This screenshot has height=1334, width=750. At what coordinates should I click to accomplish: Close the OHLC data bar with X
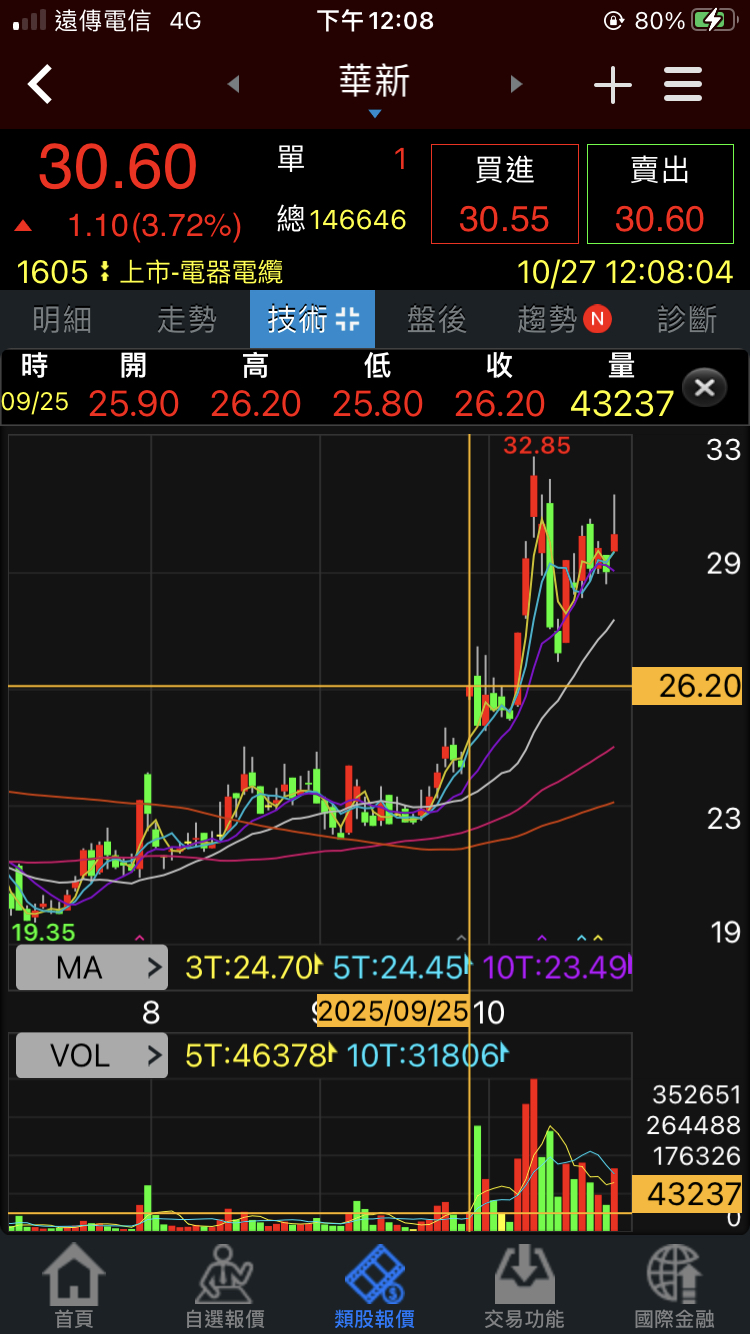tap(704, 387)
